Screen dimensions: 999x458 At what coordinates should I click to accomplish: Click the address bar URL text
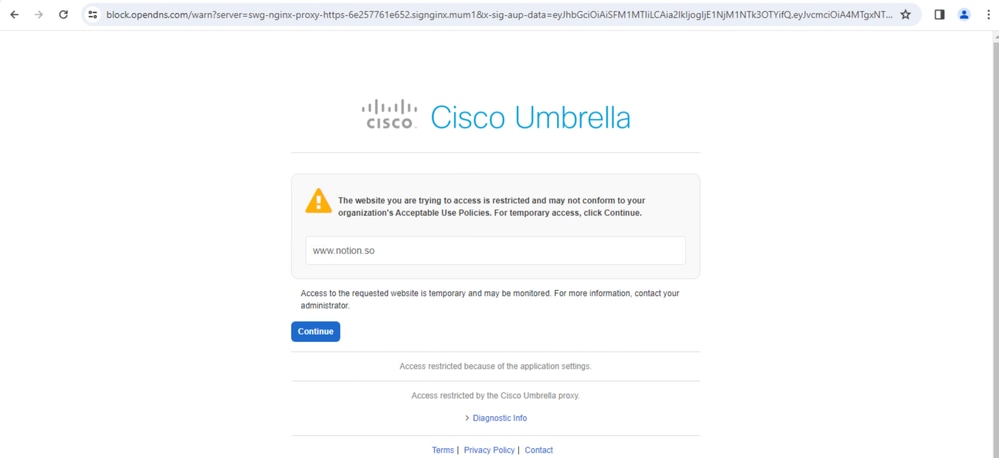point(499,14)
